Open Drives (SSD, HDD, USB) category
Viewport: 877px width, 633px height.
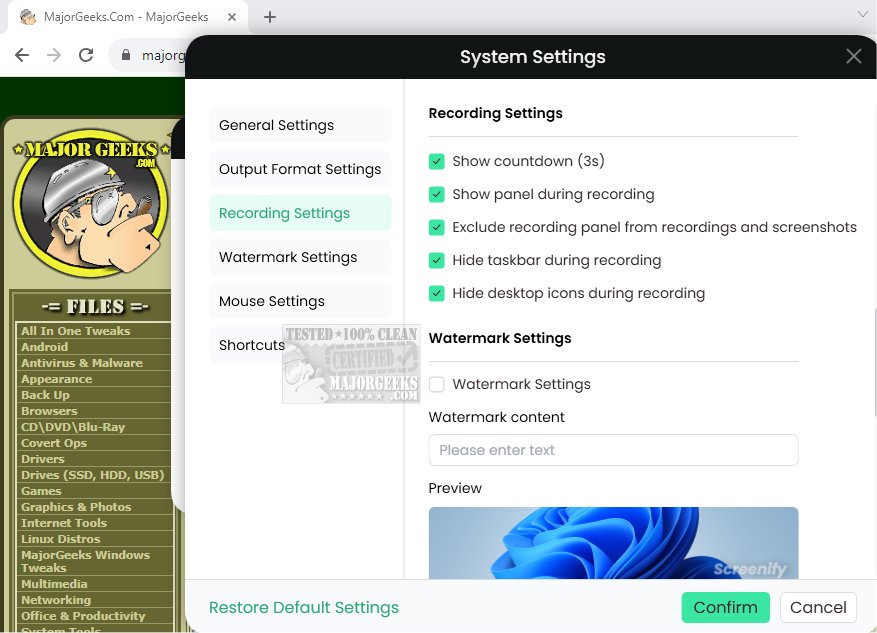click(x=92, y=475)
